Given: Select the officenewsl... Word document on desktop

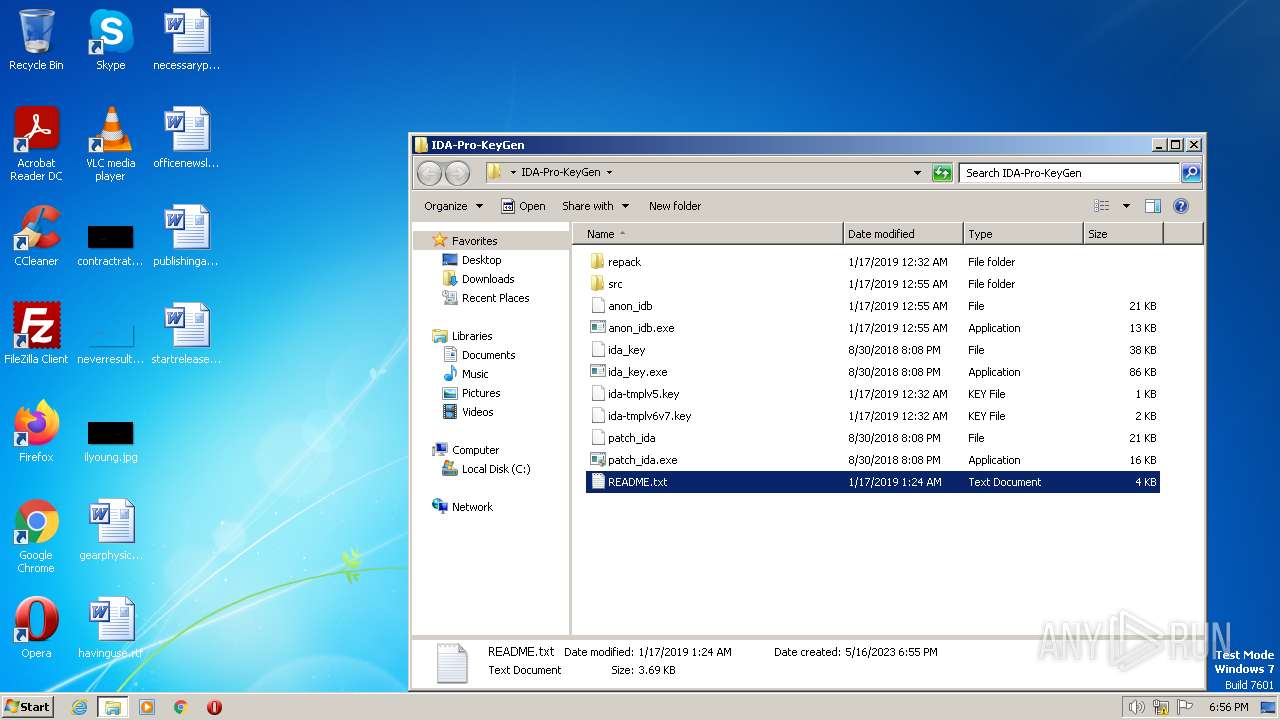Looking at the screenshot, I should 186,138.
